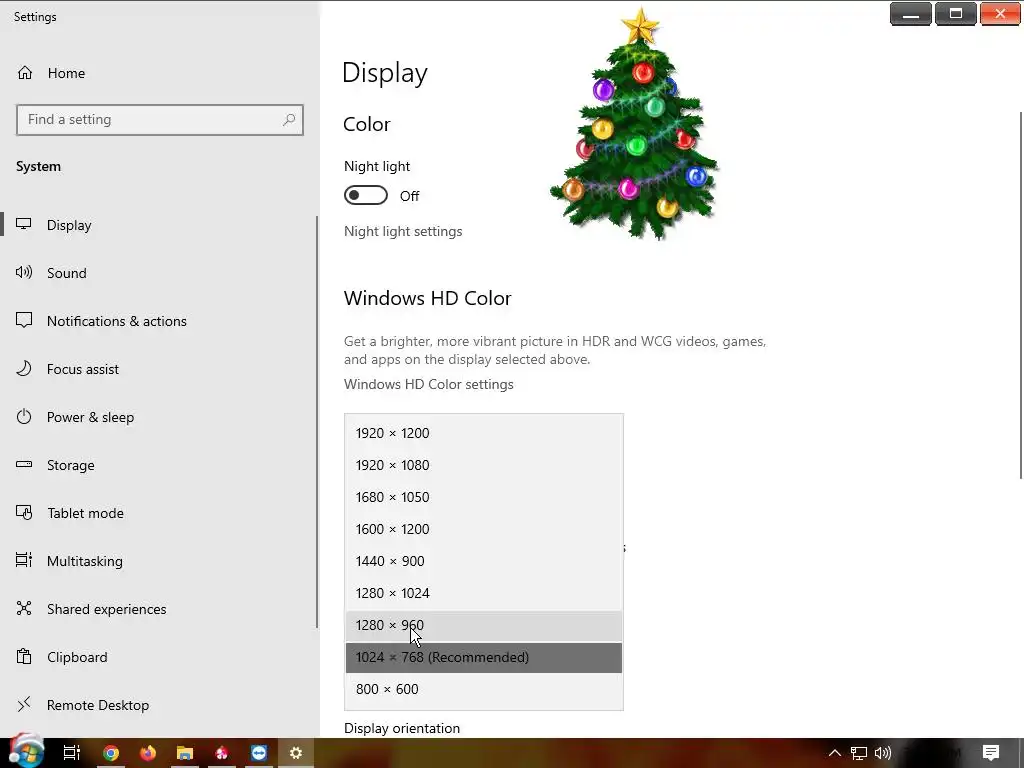Viewport: 1024px width, 768px height.
Task: Open Windows HD Color settings link
Action: [x=428, y=384]
